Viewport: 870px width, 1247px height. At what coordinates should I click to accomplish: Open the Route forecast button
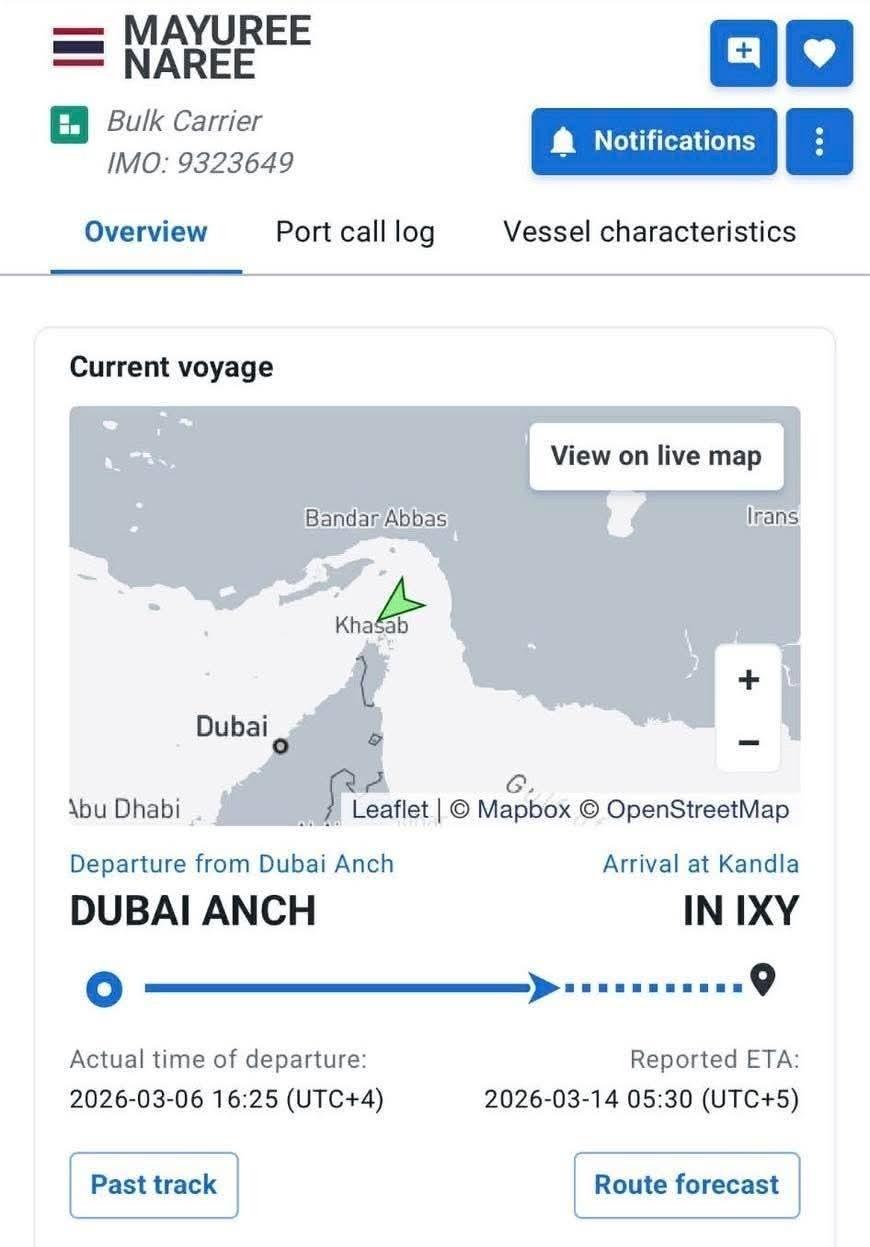point(687,1185)
